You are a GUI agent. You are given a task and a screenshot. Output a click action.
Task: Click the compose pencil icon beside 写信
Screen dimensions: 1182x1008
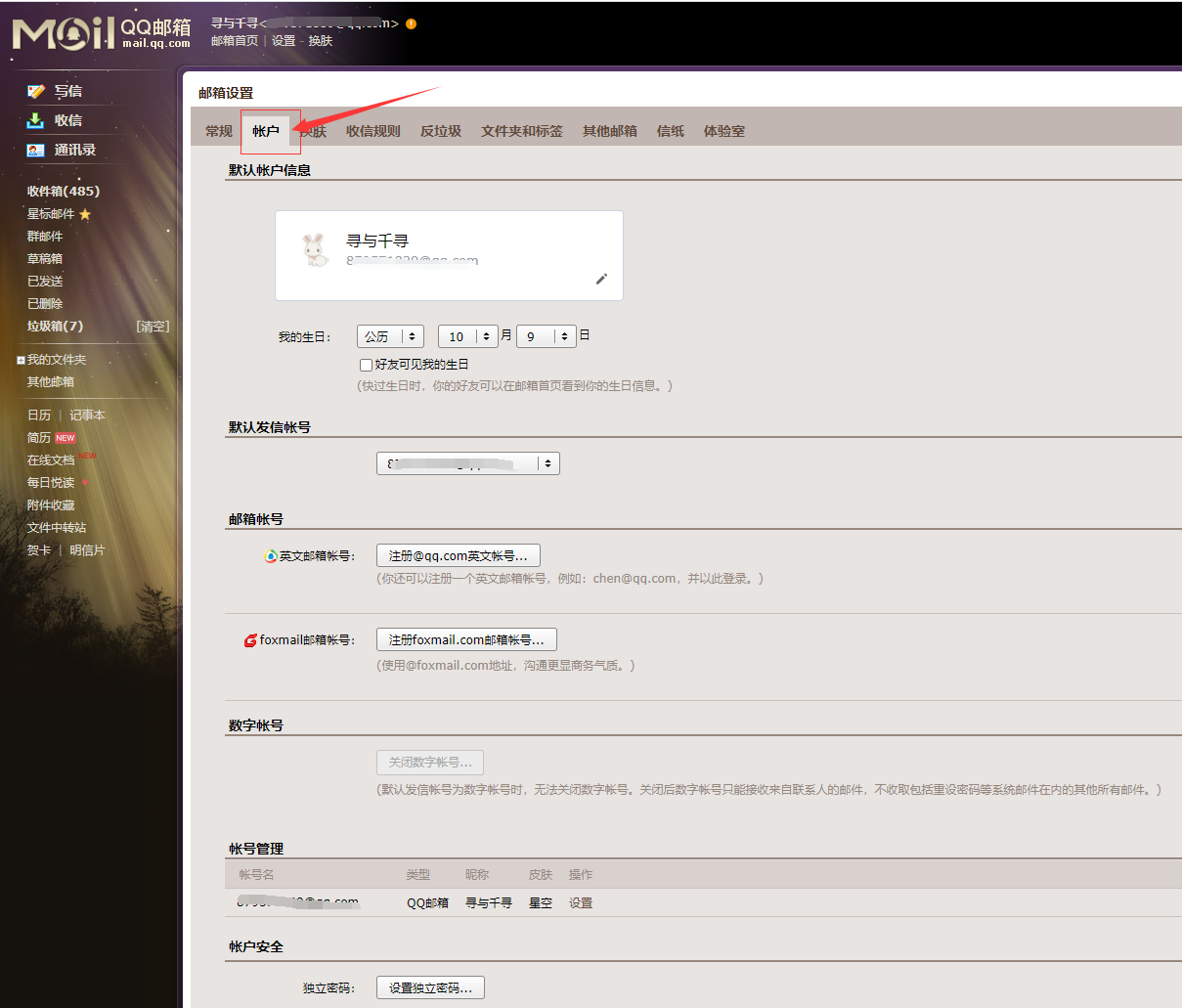pyautogui.click(x=36, y=91)
